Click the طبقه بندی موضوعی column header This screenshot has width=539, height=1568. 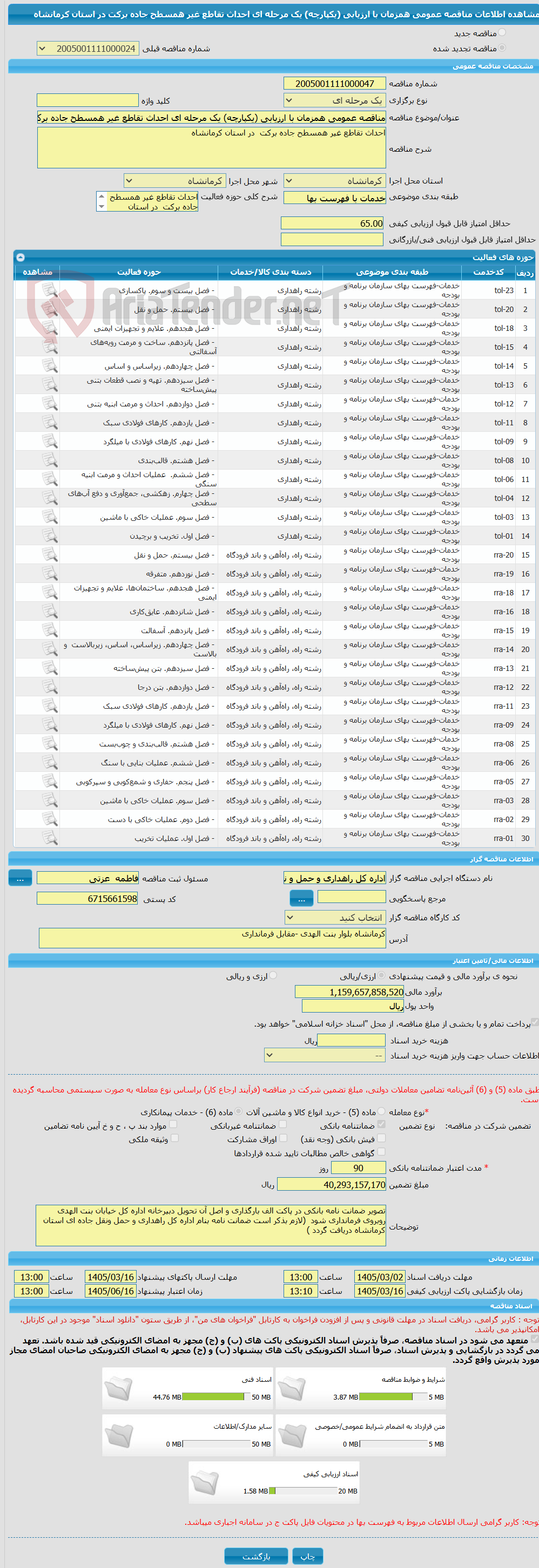392,272
